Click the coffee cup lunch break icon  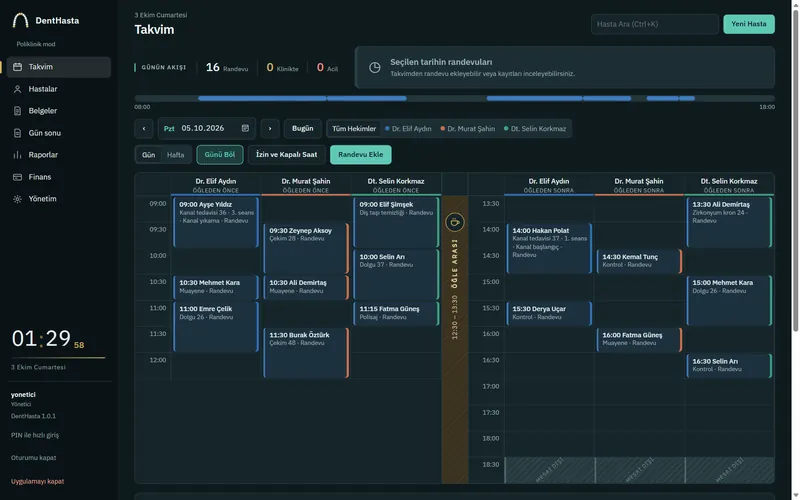[455, 222]
